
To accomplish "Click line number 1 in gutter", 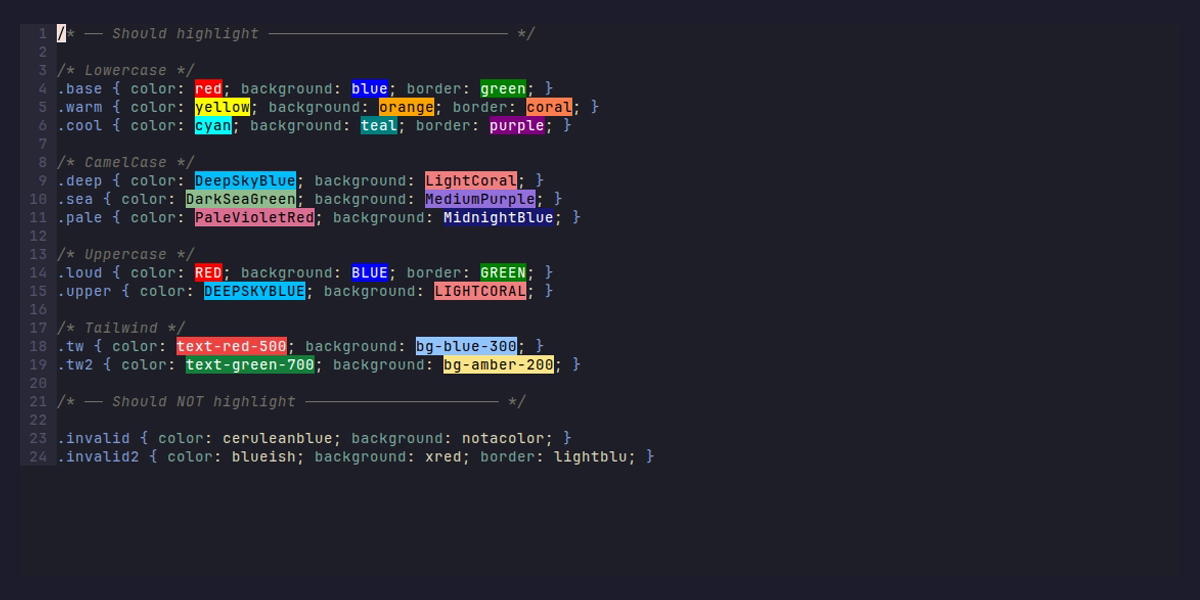I will tap(43, 34).
